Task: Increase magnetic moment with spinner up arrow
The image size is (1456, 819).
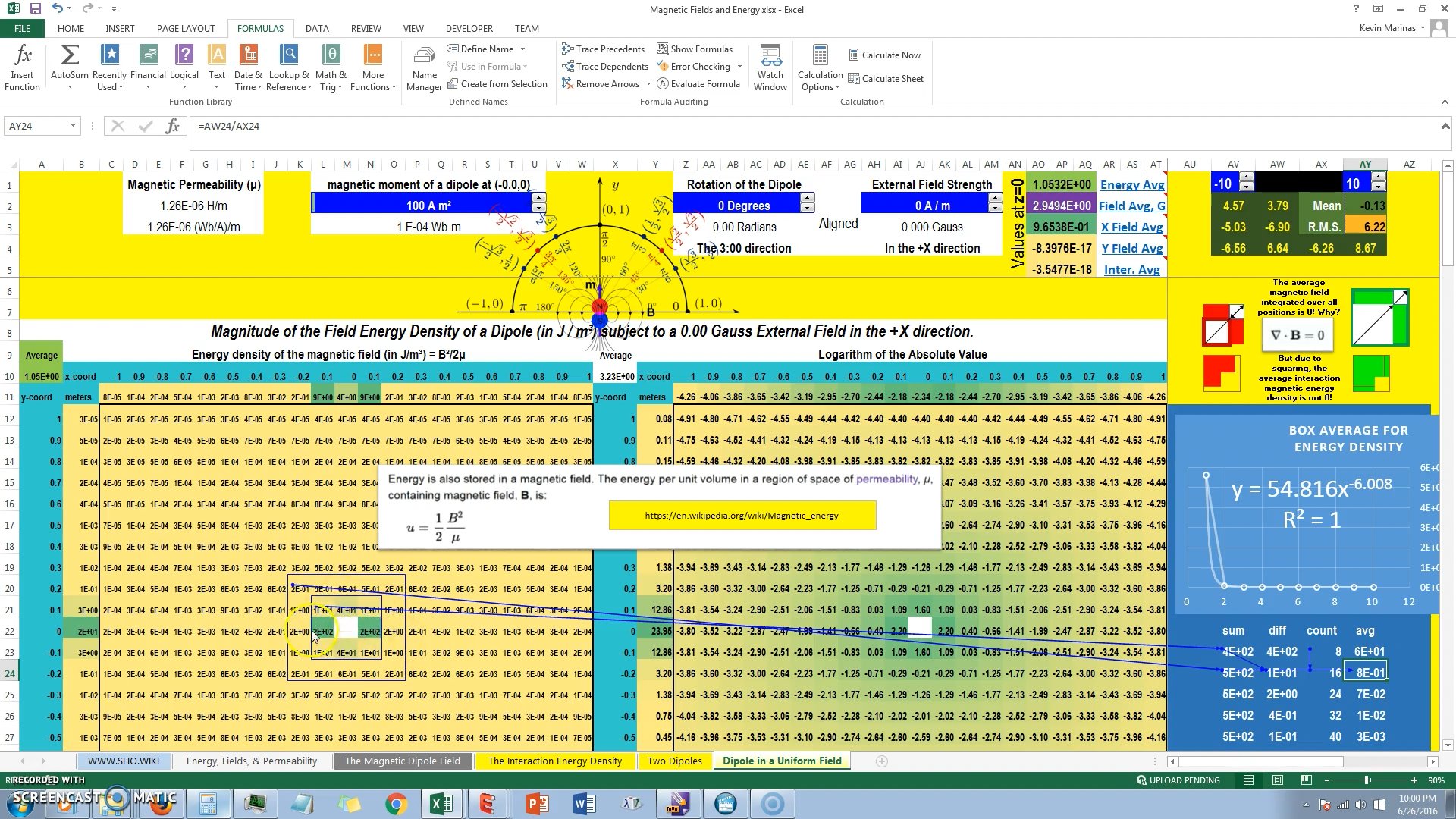Action: (x=538, y=199)
